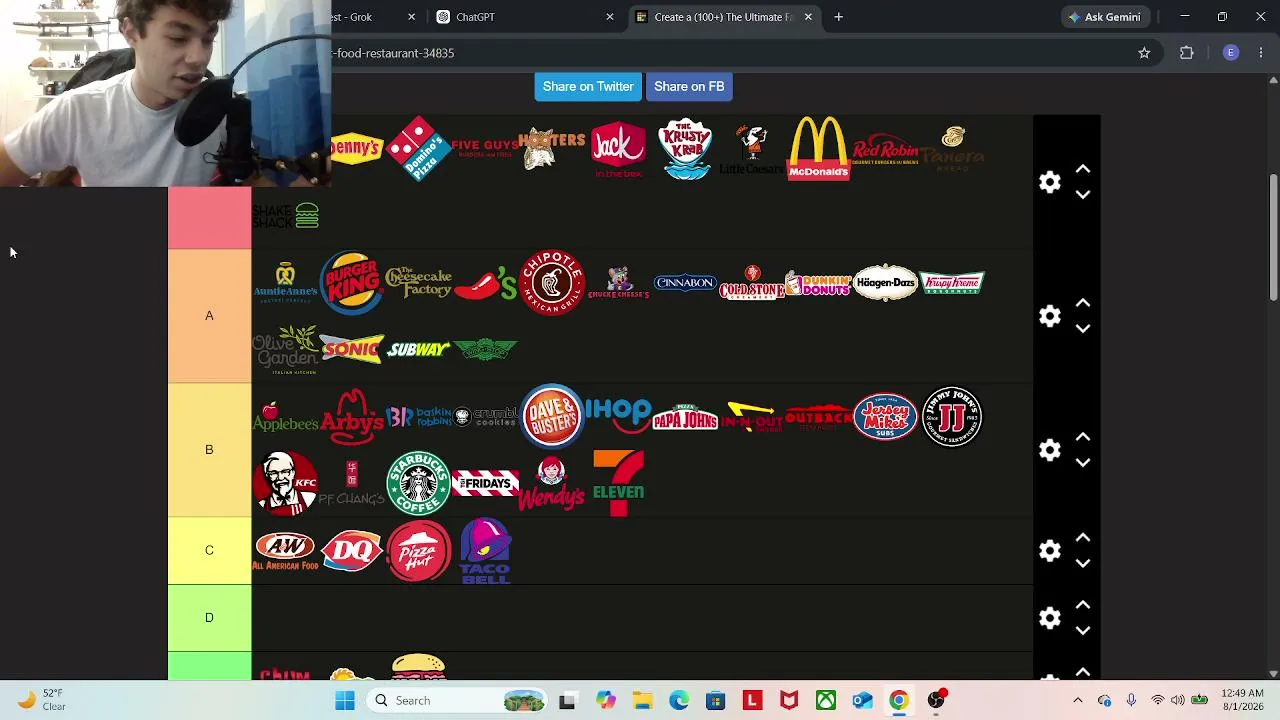Open settings gear for the B tier
Screen dimensions: 1280x720
[1049, 450]
